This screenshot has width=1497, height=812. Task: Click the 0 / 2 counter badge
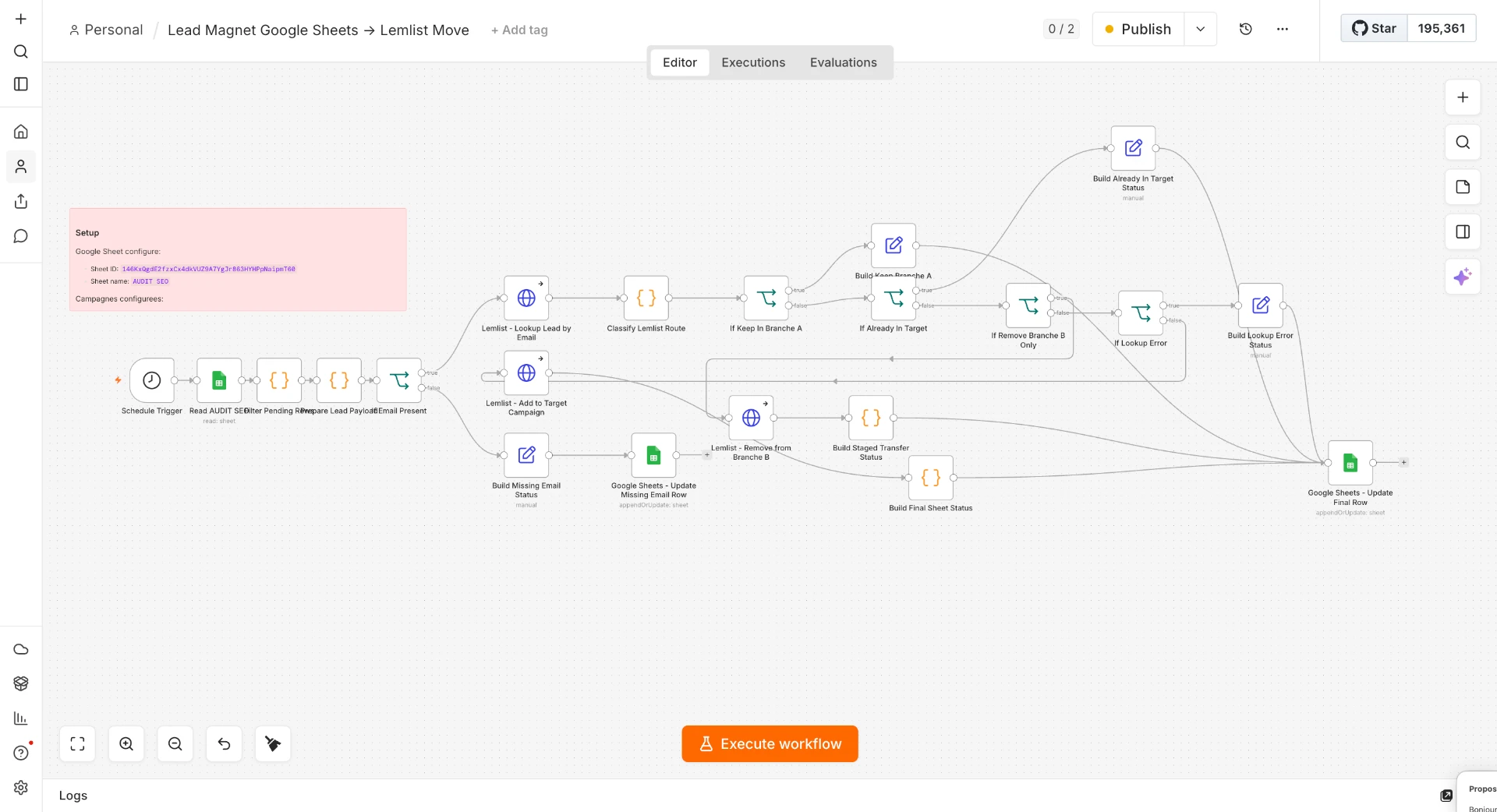coord(1061,29)
